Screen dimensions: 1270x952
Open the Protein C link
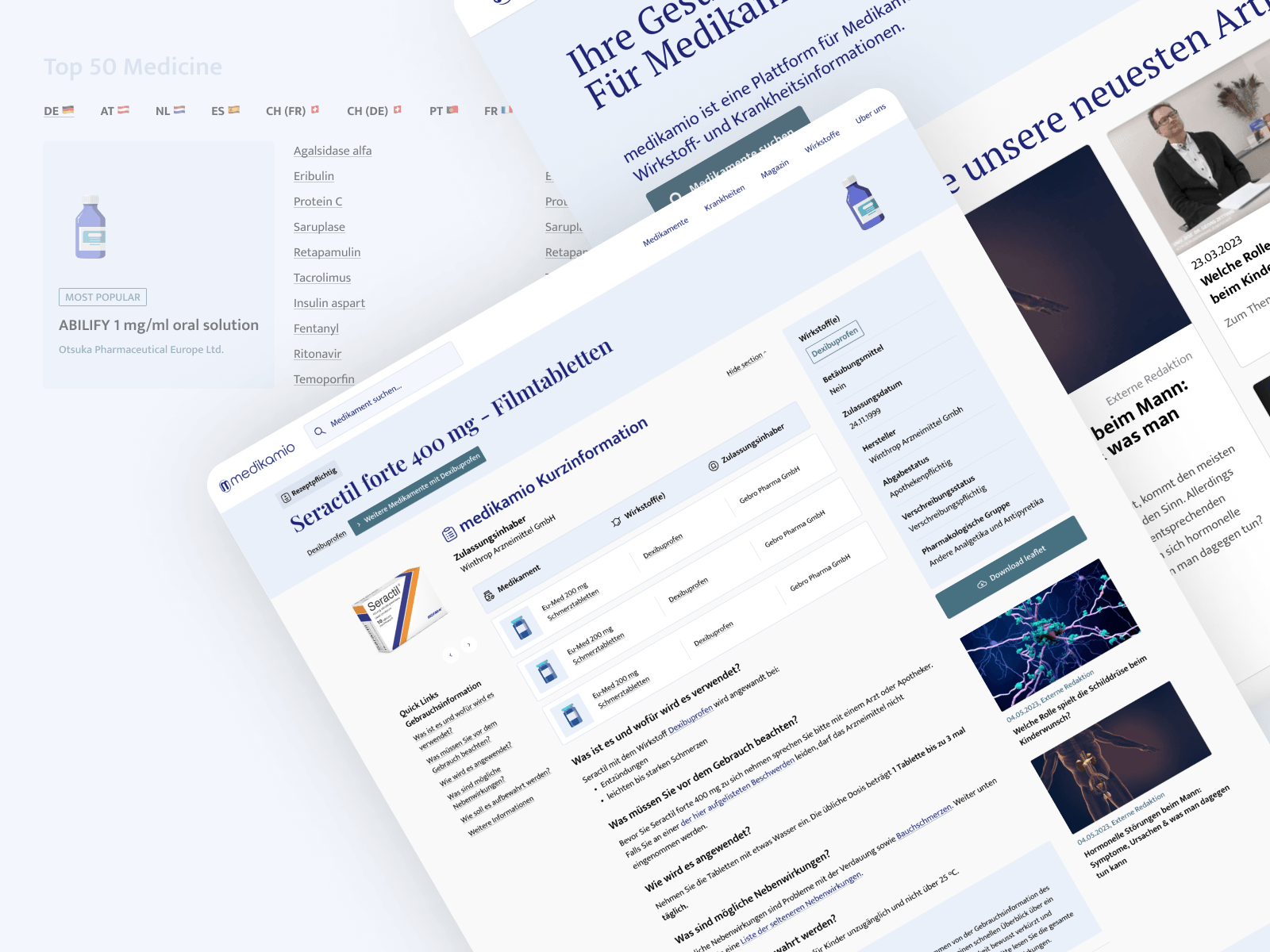(x=318, y=202)
